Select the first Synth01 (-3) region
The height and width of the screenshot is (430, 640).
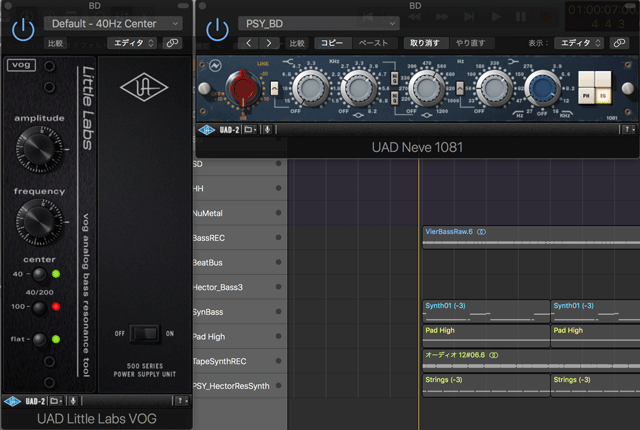pyautogui.click(x=486, y=312)
